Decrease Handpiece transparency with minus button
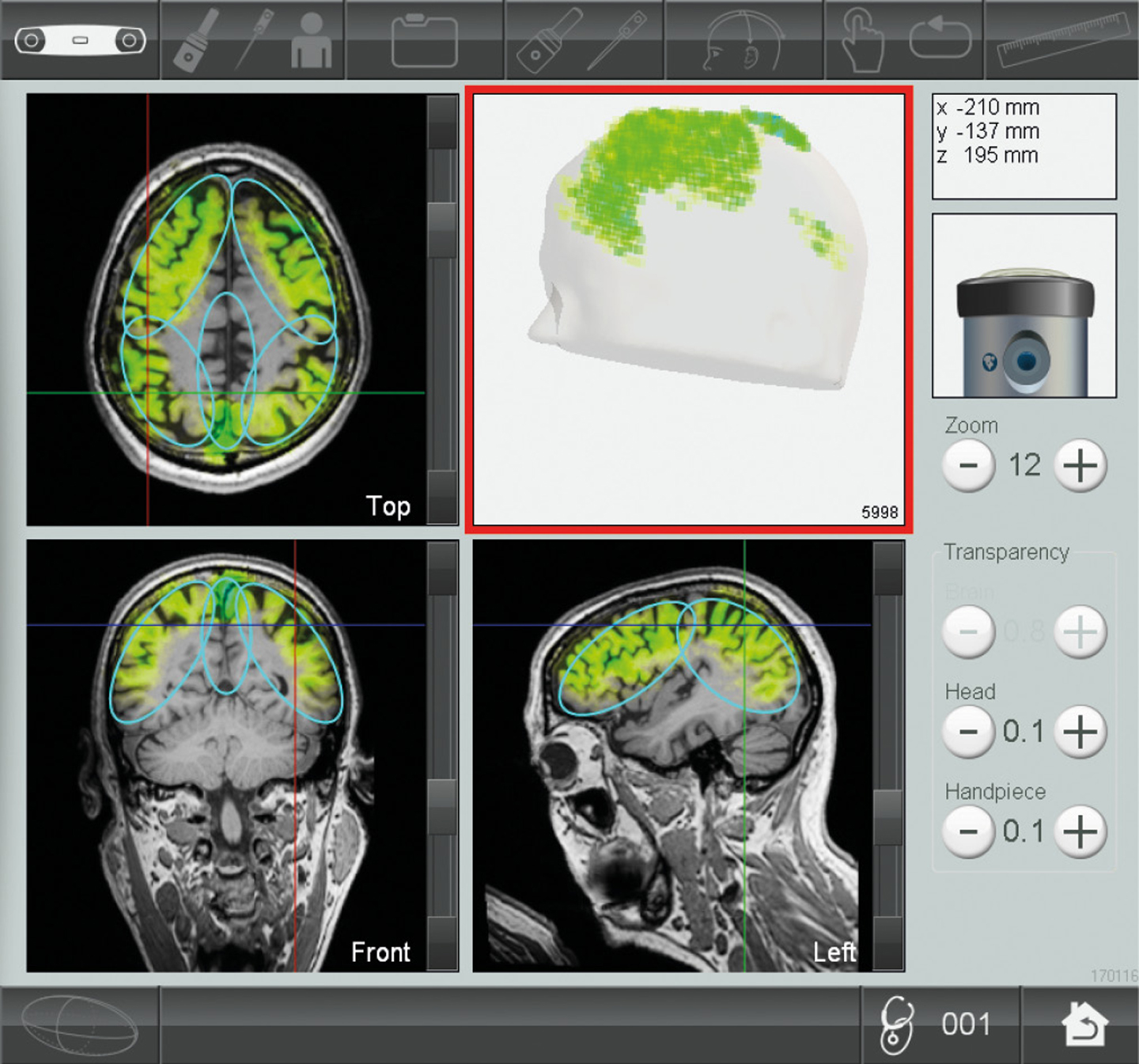The image size is (1139, 1064). (x=968, y=831)
